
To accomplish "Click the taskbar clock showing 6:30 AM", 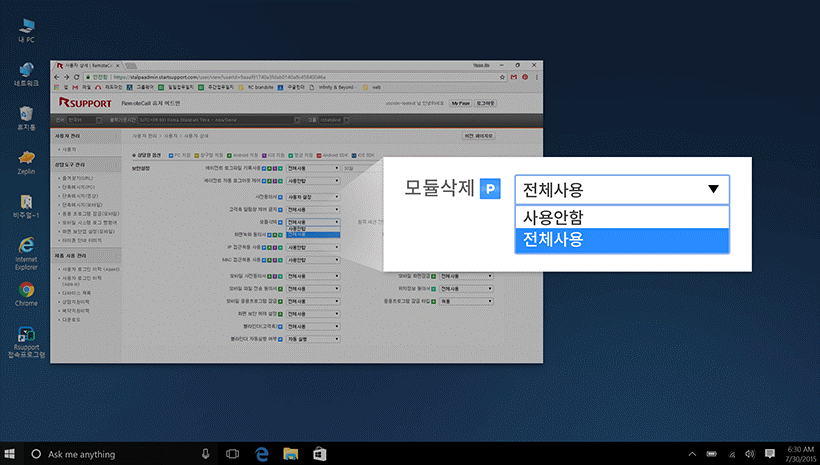I will click(801, 453).
